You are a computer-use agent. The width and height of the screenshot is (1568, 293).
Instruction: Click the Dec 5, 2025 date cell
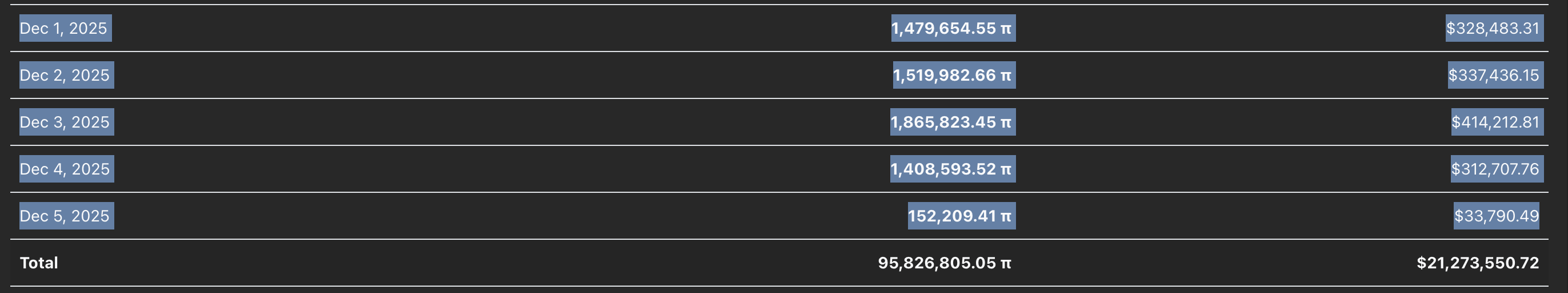(x=65, y=216)
